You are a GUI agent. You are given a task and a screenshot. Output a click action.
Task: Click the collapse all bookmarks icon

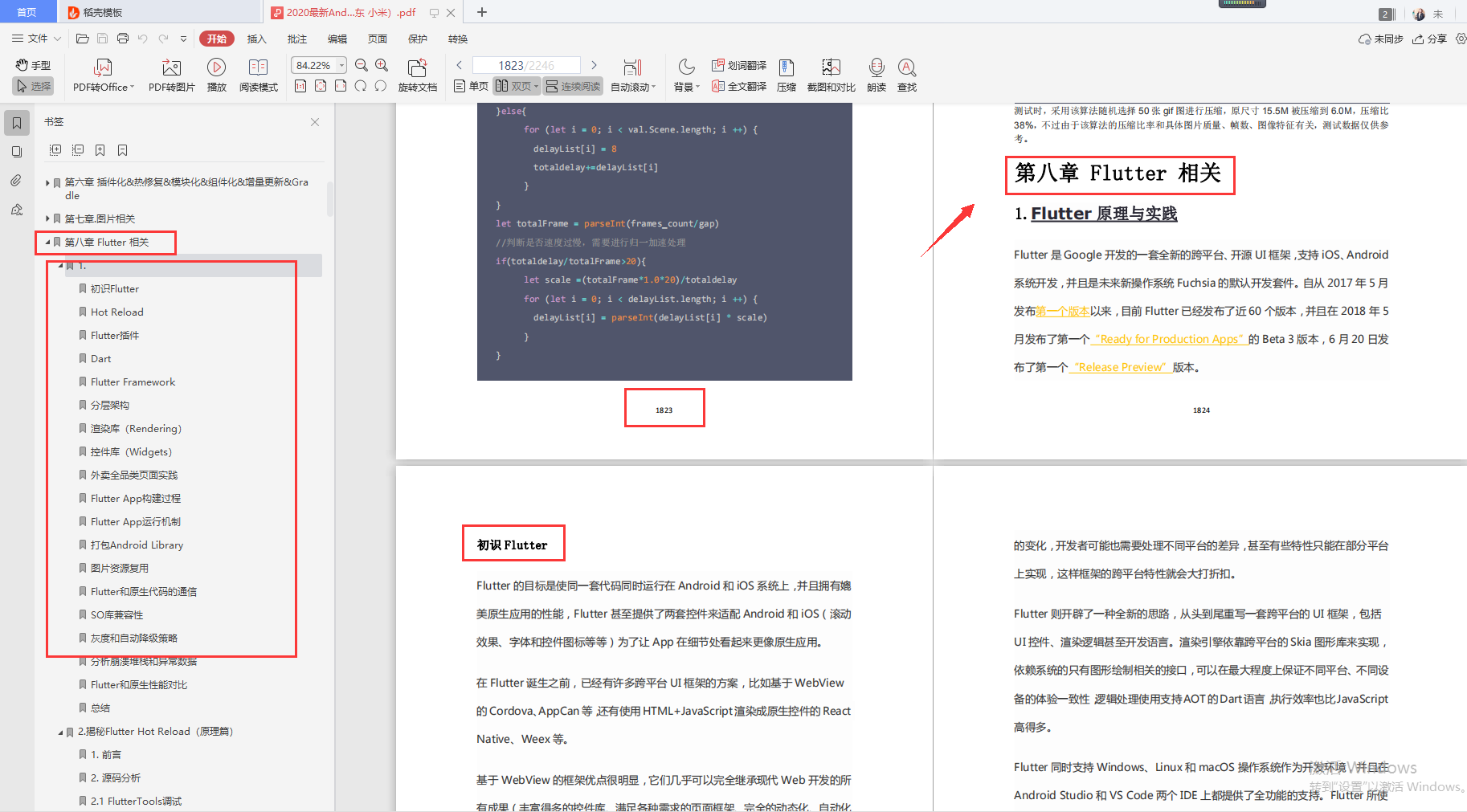click(78, 150)
